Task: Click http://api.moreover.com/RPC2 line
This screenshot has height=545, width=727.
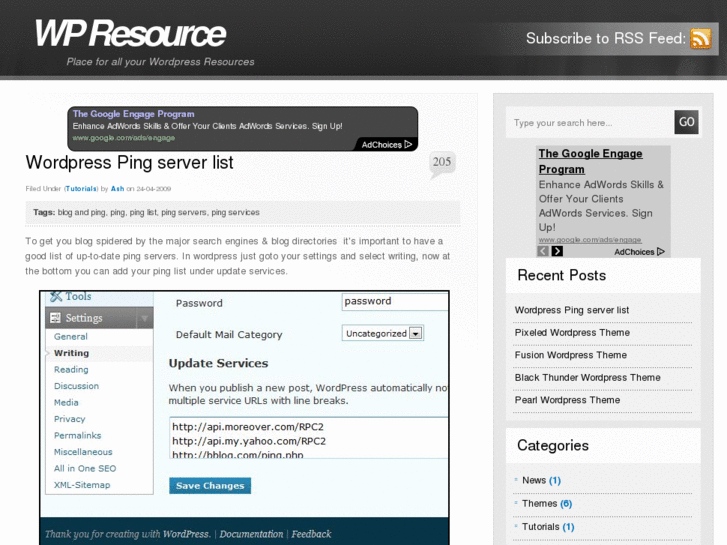Action: (248, 427)
